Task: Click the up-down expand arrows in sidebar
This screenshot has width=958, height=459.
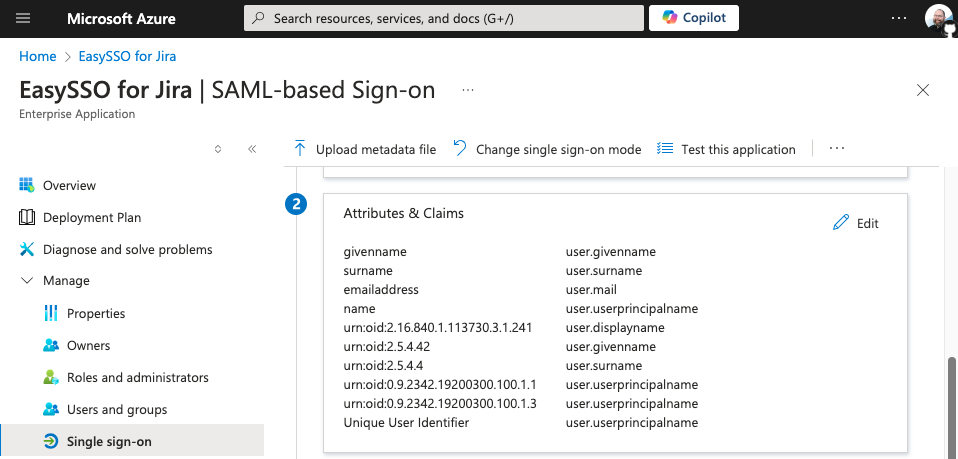Action: 218,149
